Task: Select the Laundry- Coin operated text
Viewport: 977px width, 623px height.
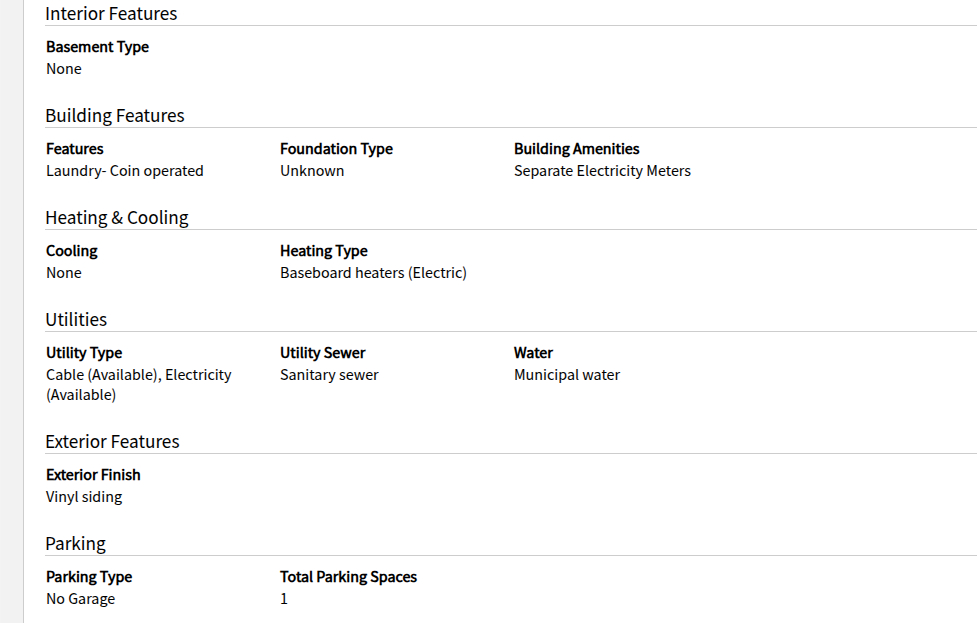Action: point(124,171)
